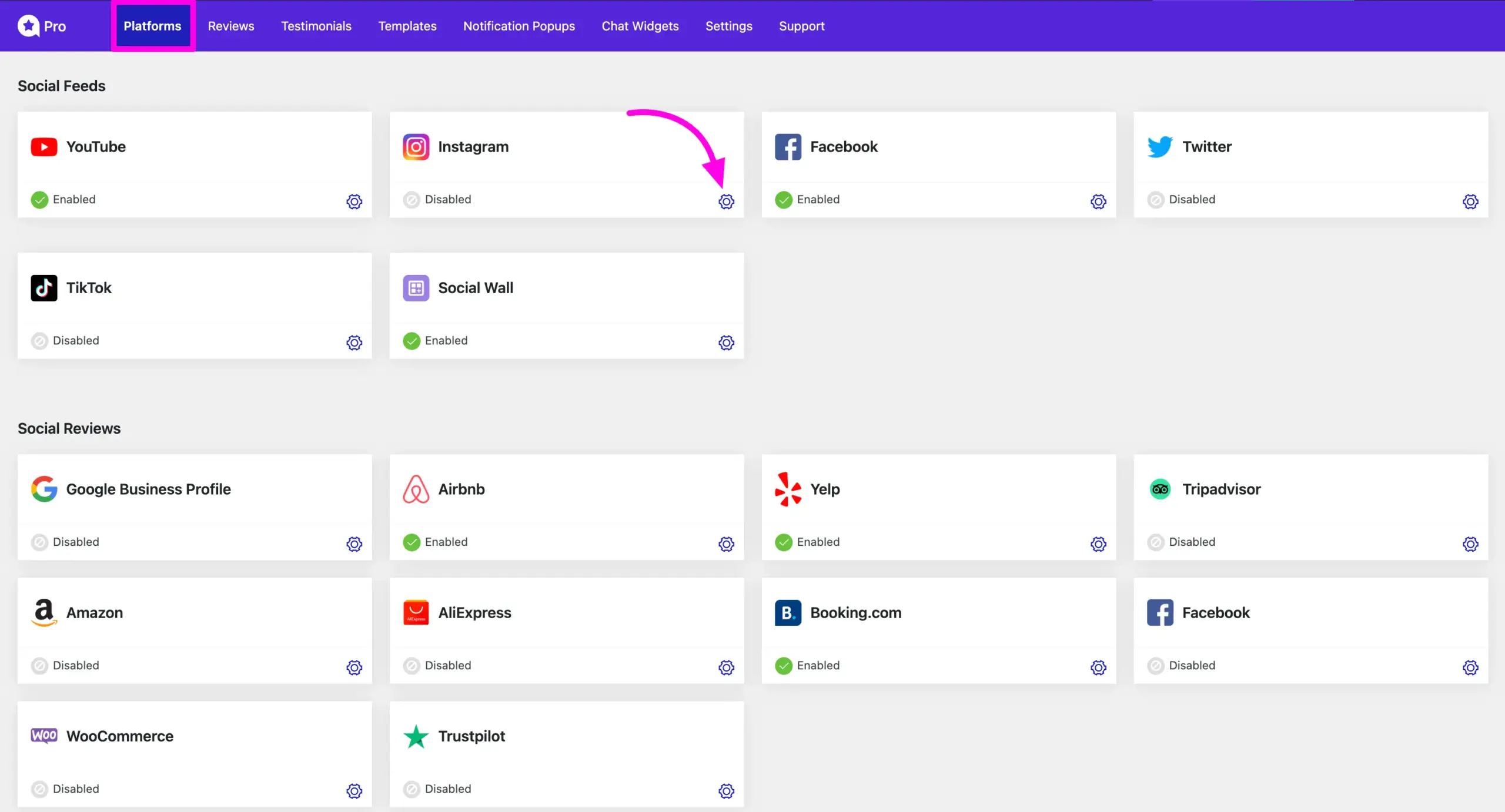Viewport: 1505px width, 812px height.
Task: Open AliExpress settings gear
Action: [x=726, y=667]
